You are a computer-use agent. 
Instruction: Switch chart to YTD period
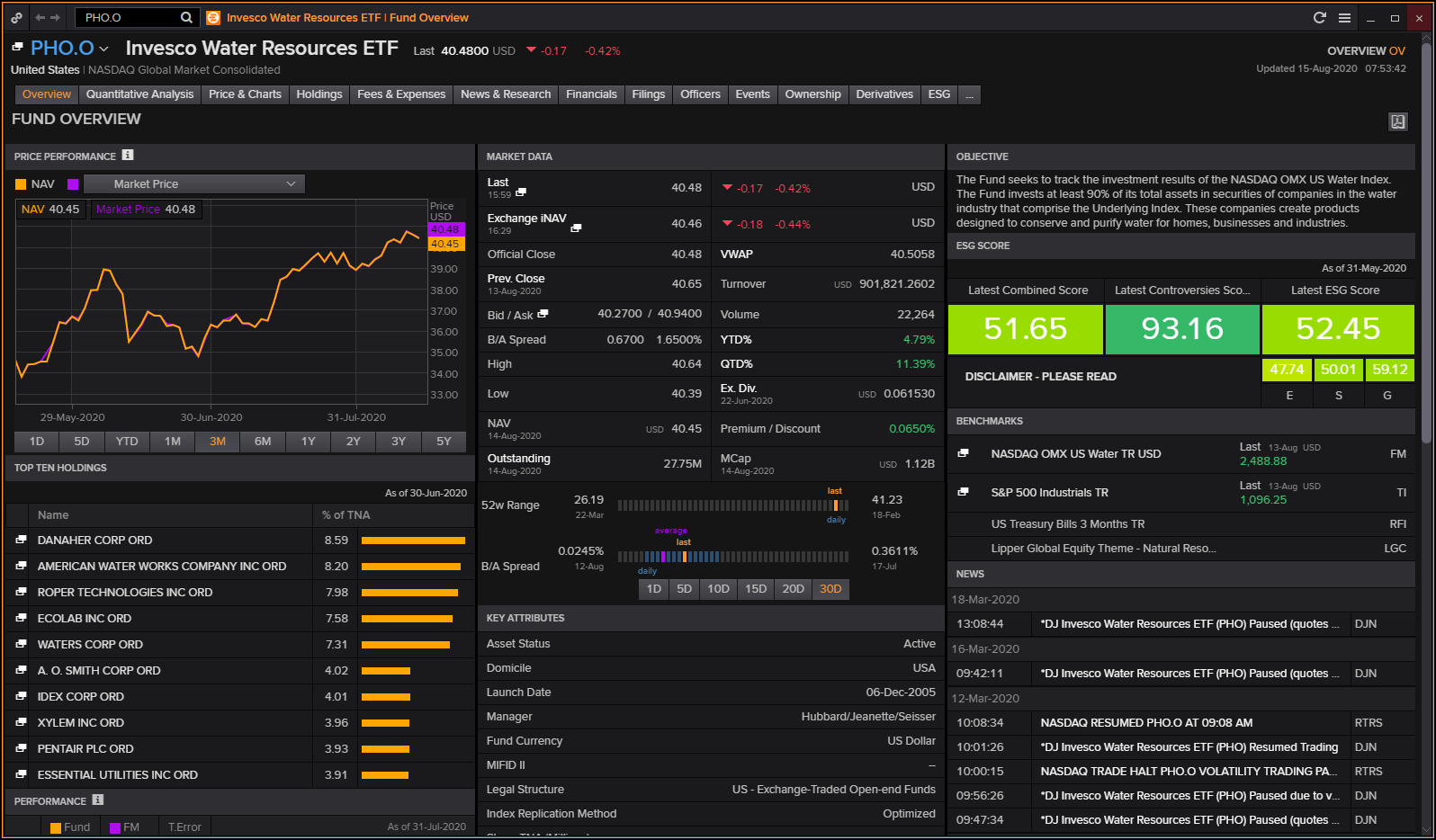[127, 441]
